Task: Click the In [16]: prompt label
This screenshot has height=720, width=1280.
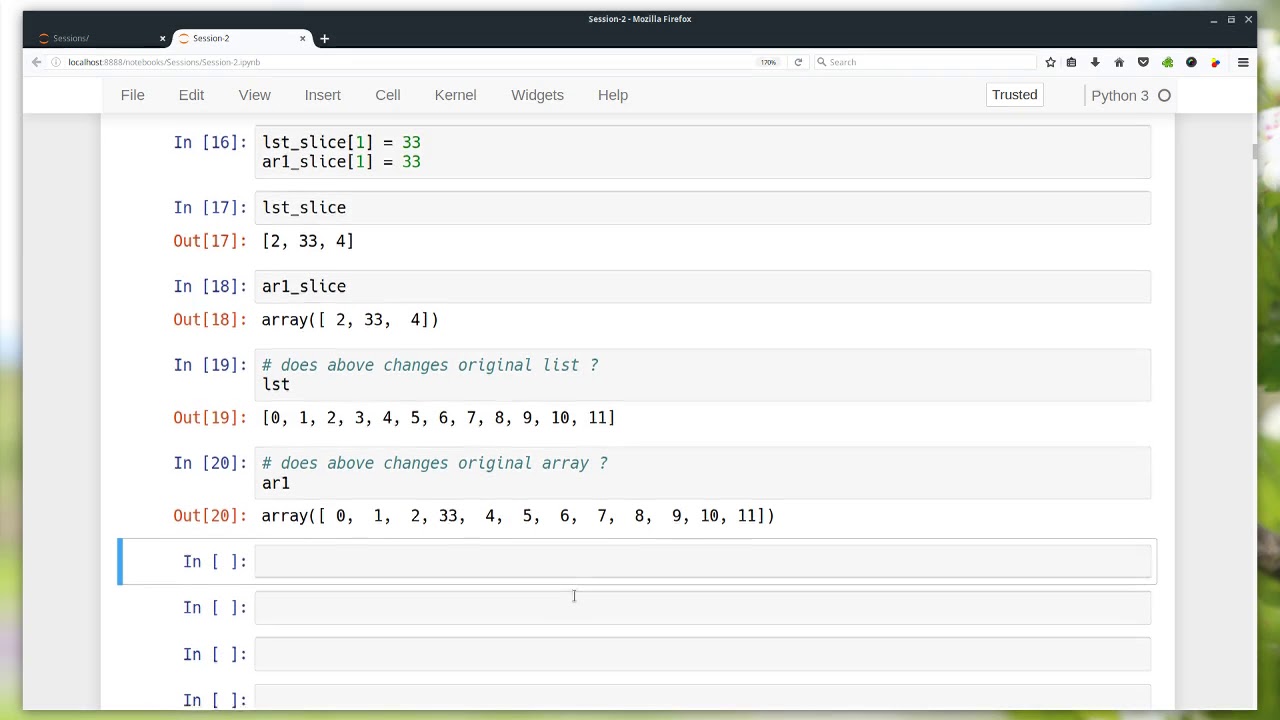Action: point(210,143)
